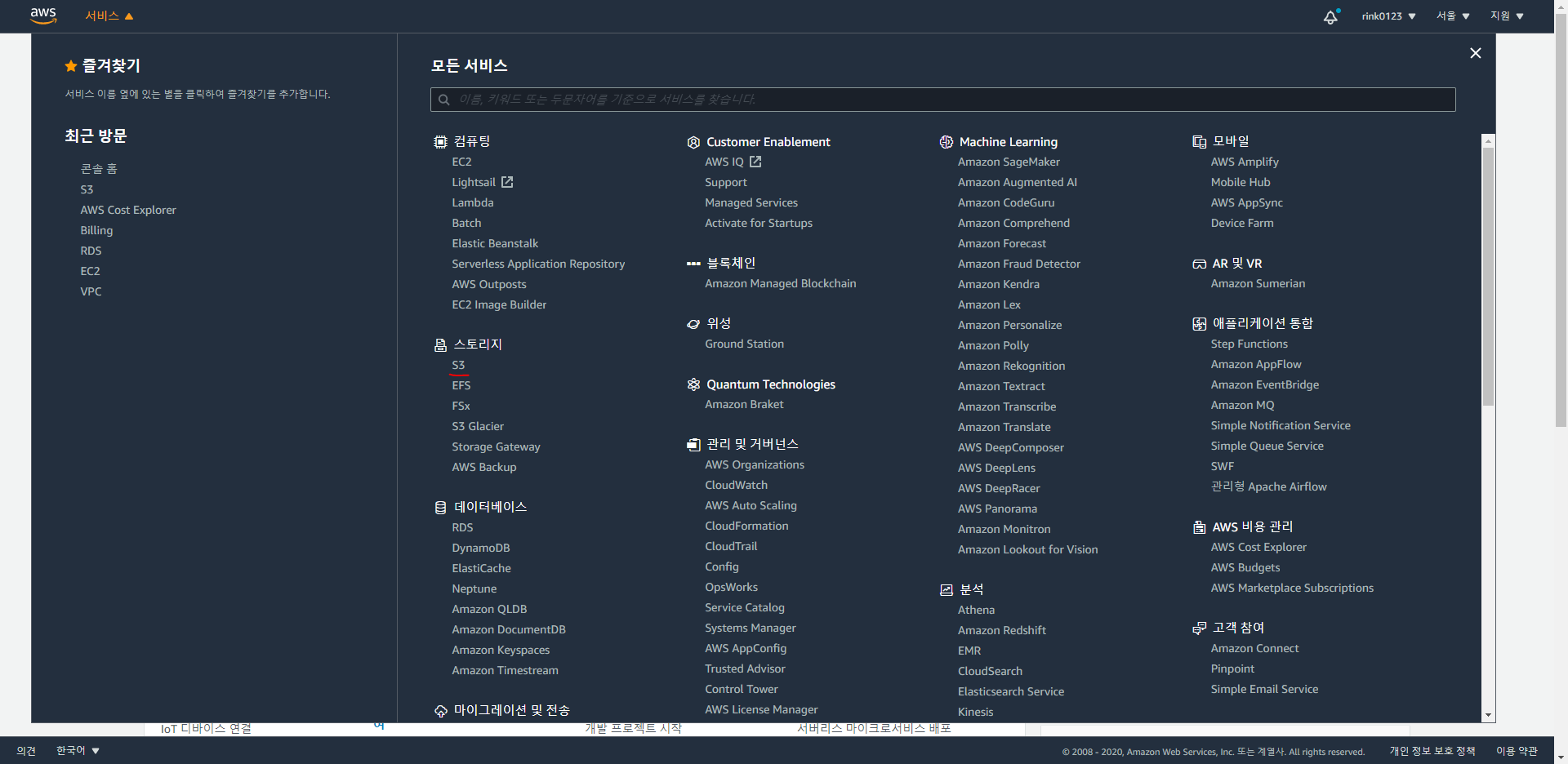Image resolution: width=1568 pixels, height=764 pixels.
Task: Click the 스토리지 category icon
Action: click(440, 345)
